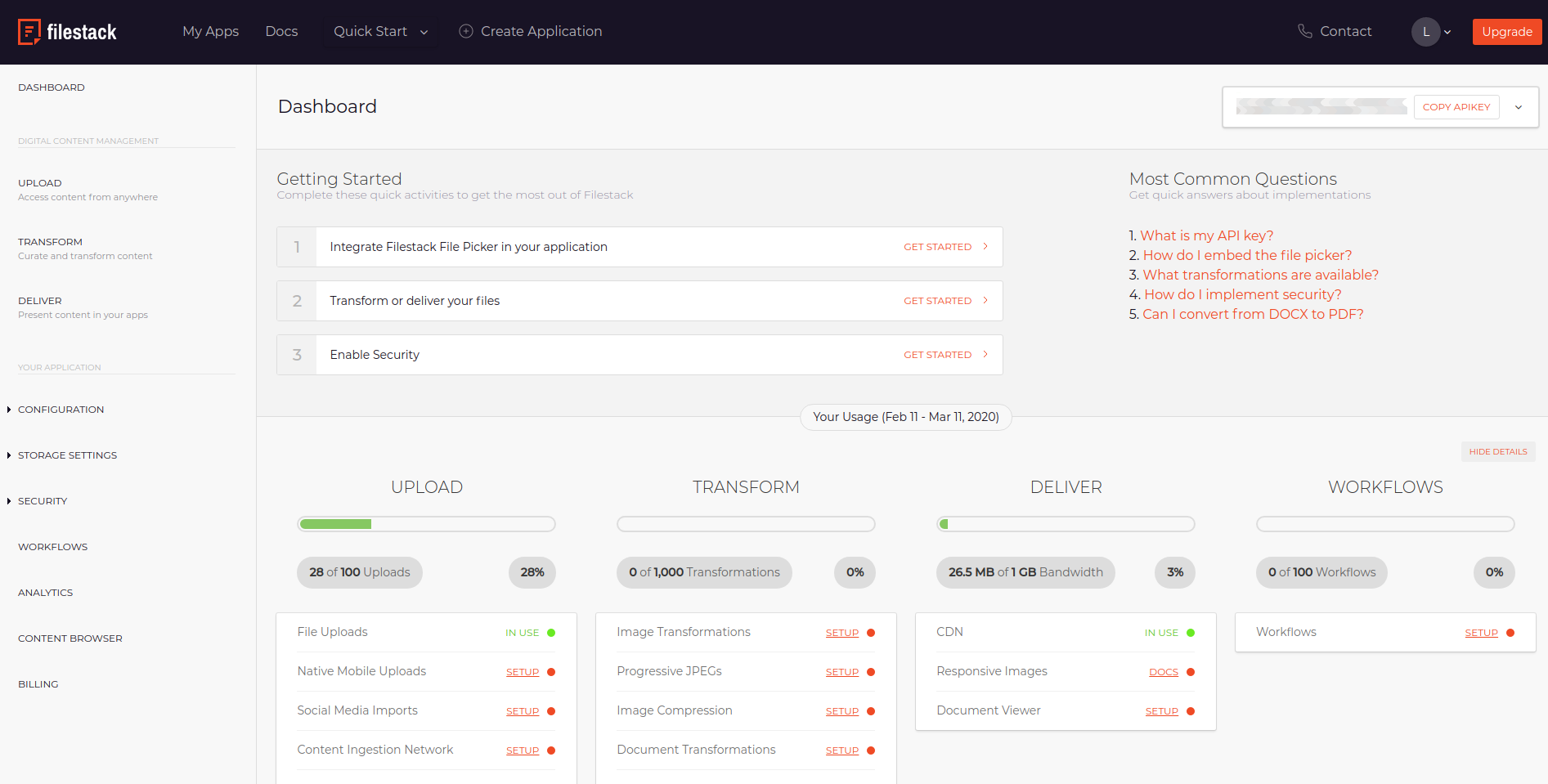This screenshot has height=784, width=1548.
Task: Click the '28 of 100 Uploads' badge
Action: [360, 572]
